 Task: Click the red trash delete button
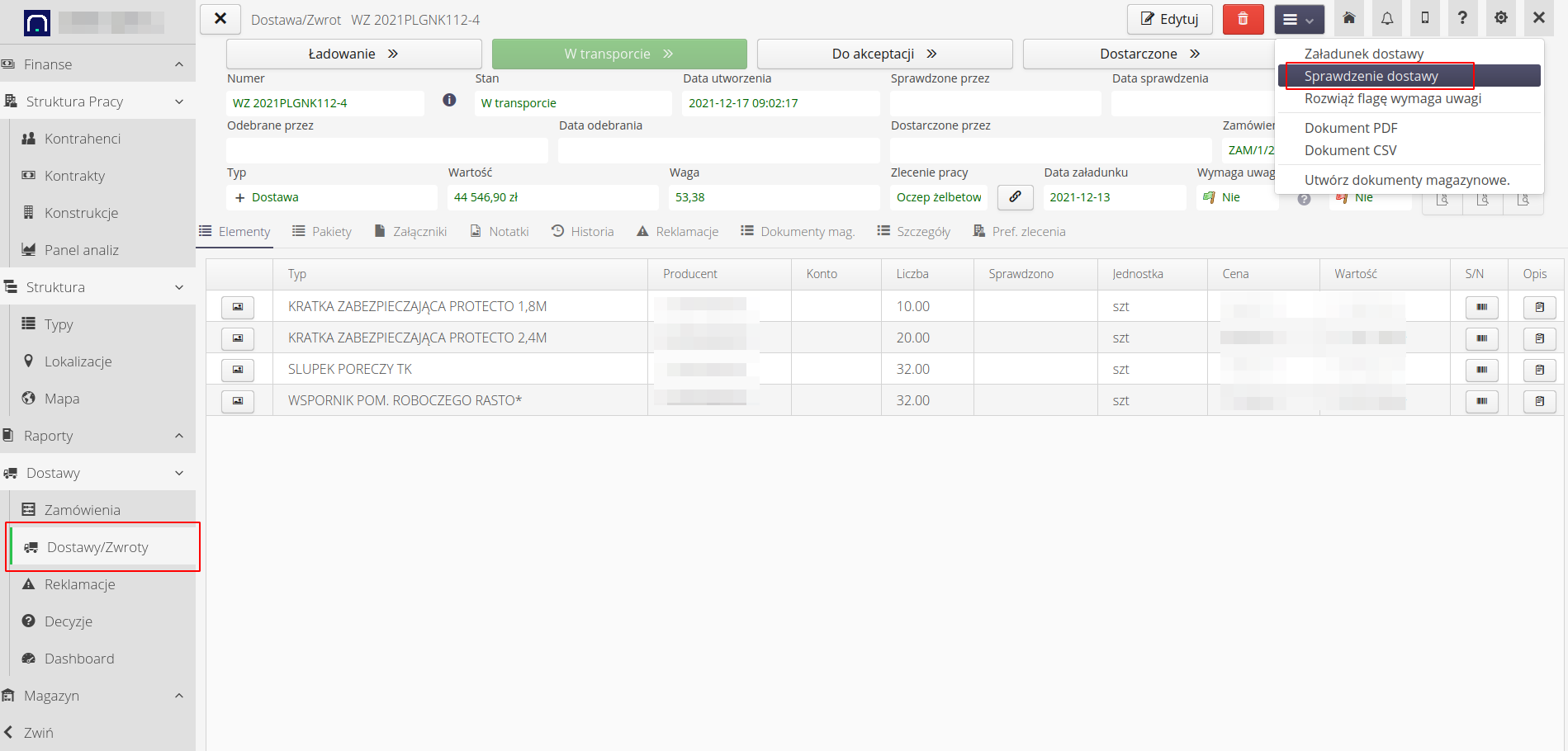1243,19
